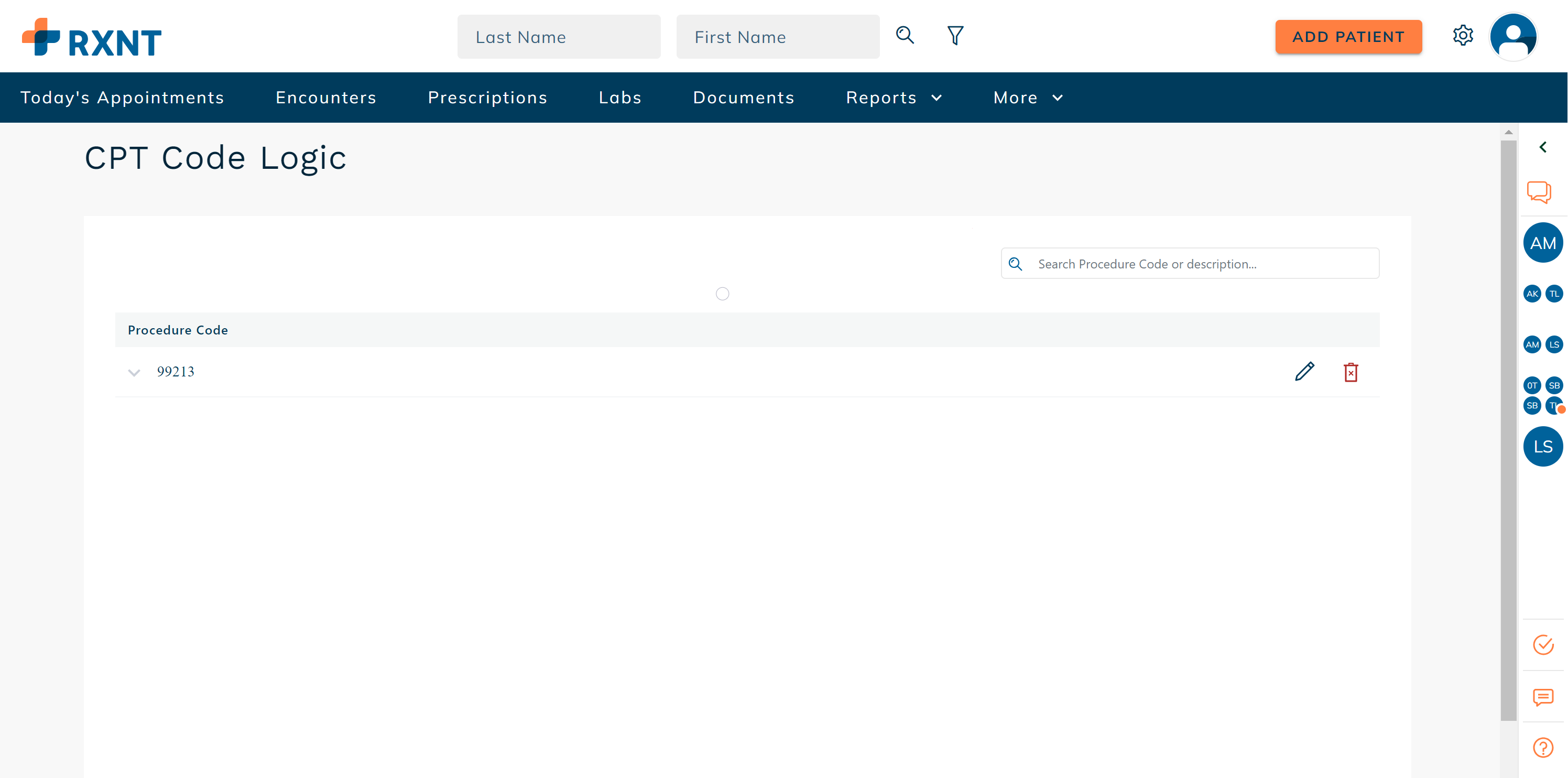Click the user profile avatar icon

(x=1512, y=37)
